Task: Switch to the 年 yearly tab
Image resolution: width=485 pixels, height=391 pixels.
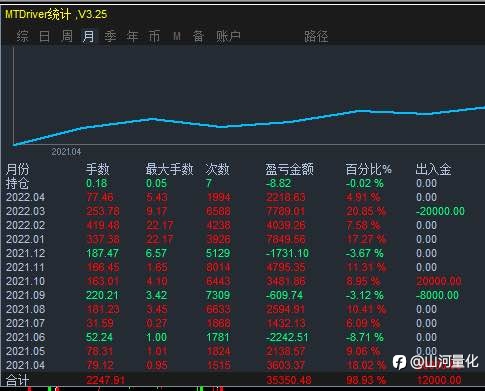Action: point(132,36)
